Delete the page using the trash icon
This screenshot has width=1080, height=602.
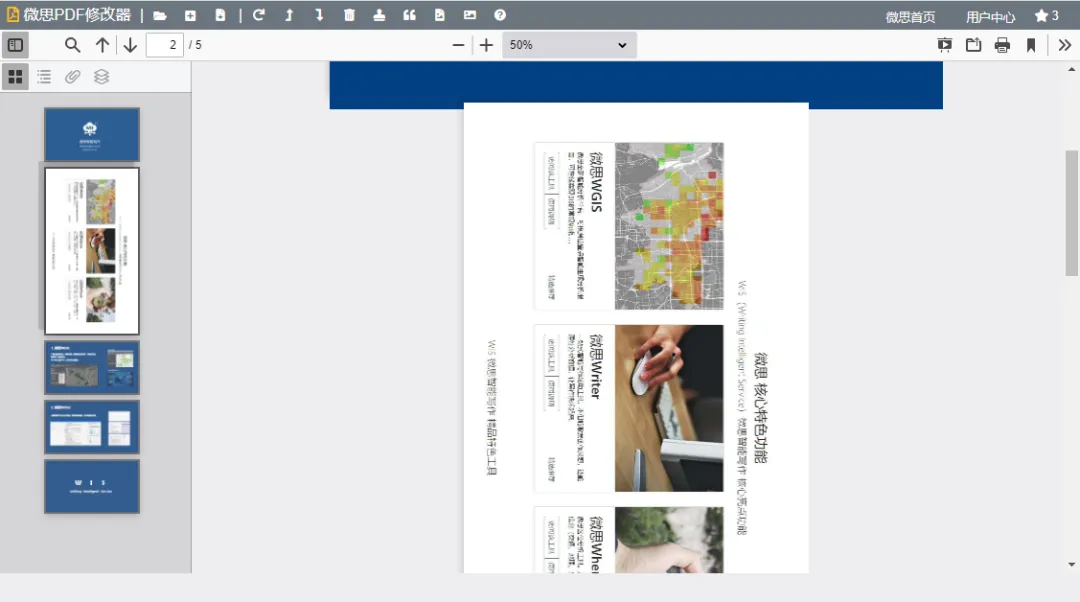pos(349,15)
